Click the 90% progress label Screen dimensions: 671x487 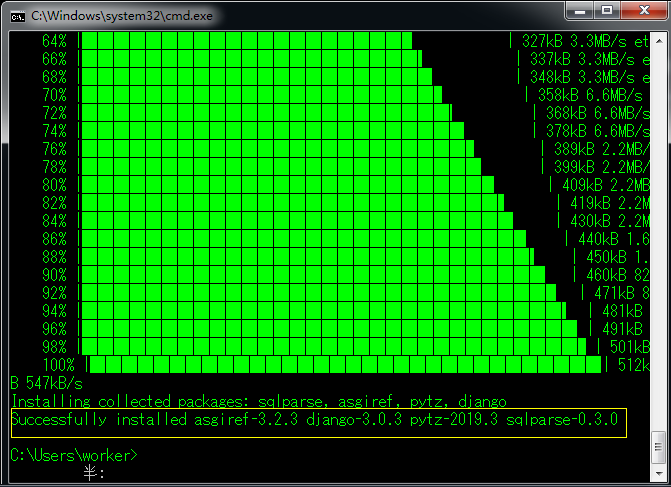[x=54, y=275]
